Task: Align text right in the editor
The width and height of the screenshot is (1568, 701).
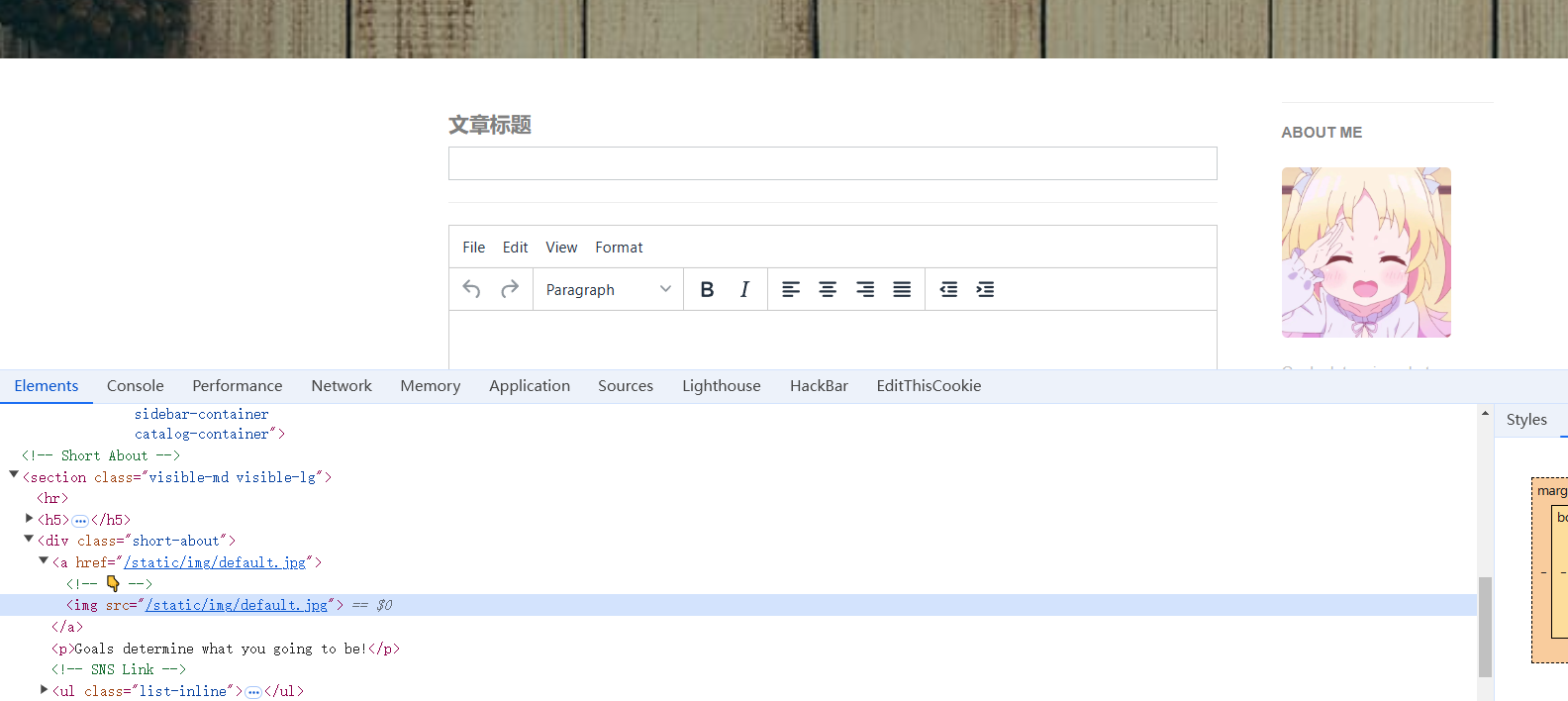Action: [x=865, y=289]
